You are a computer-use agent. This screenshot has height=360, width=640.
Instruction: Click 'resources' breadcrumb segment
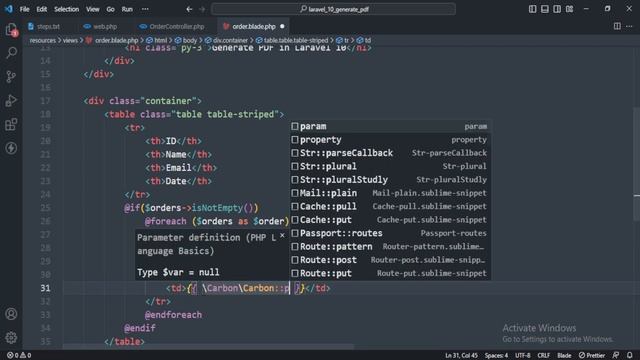(x=42, y=40)
